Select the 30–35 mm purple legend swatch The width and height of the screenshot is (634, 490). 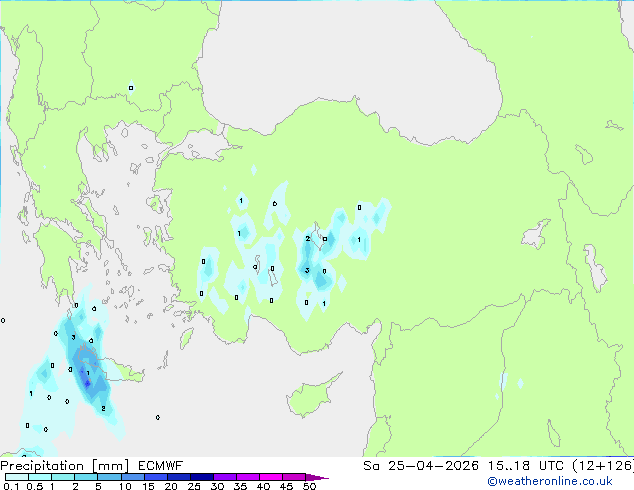pyautogui.click(x=224, y=477)
